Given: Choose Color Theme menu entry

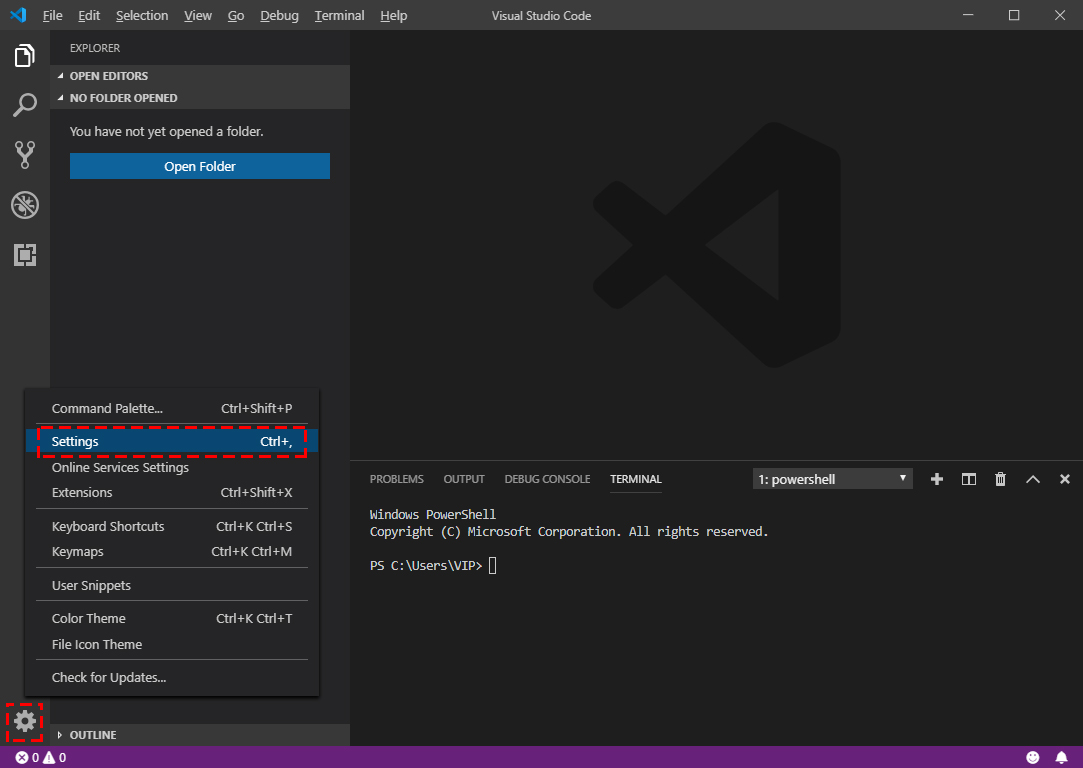Looking at the screenshot, I should pos(172,618).
